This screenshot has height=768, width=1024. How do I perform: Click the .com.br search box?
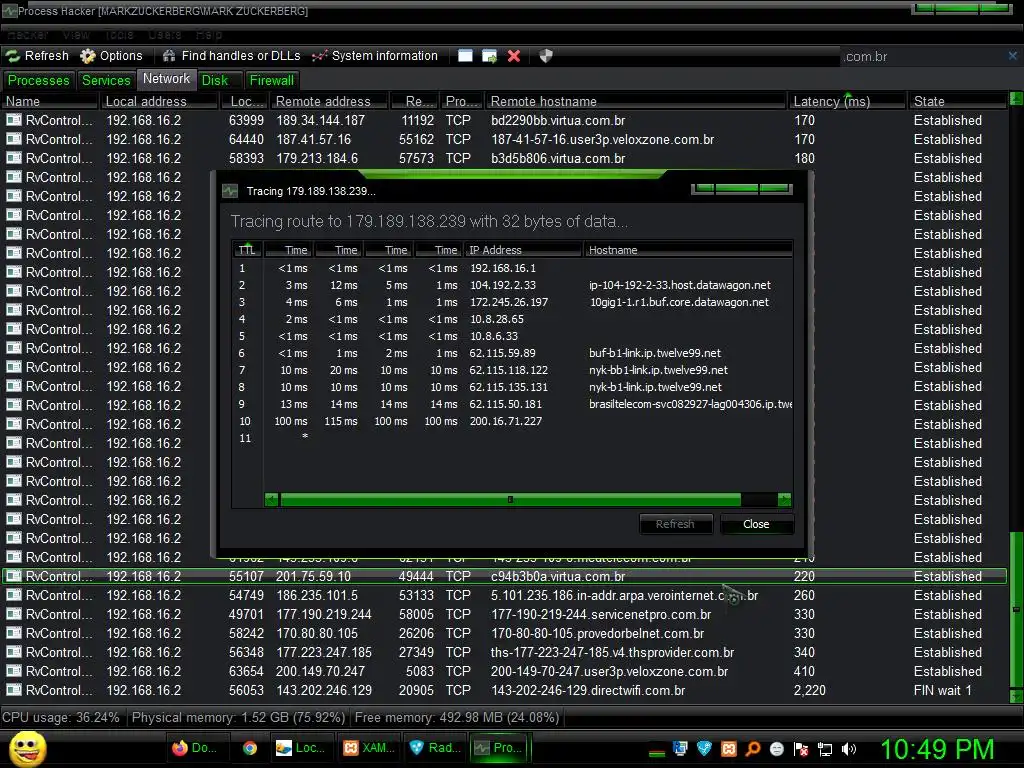click(x=922, y=57)
